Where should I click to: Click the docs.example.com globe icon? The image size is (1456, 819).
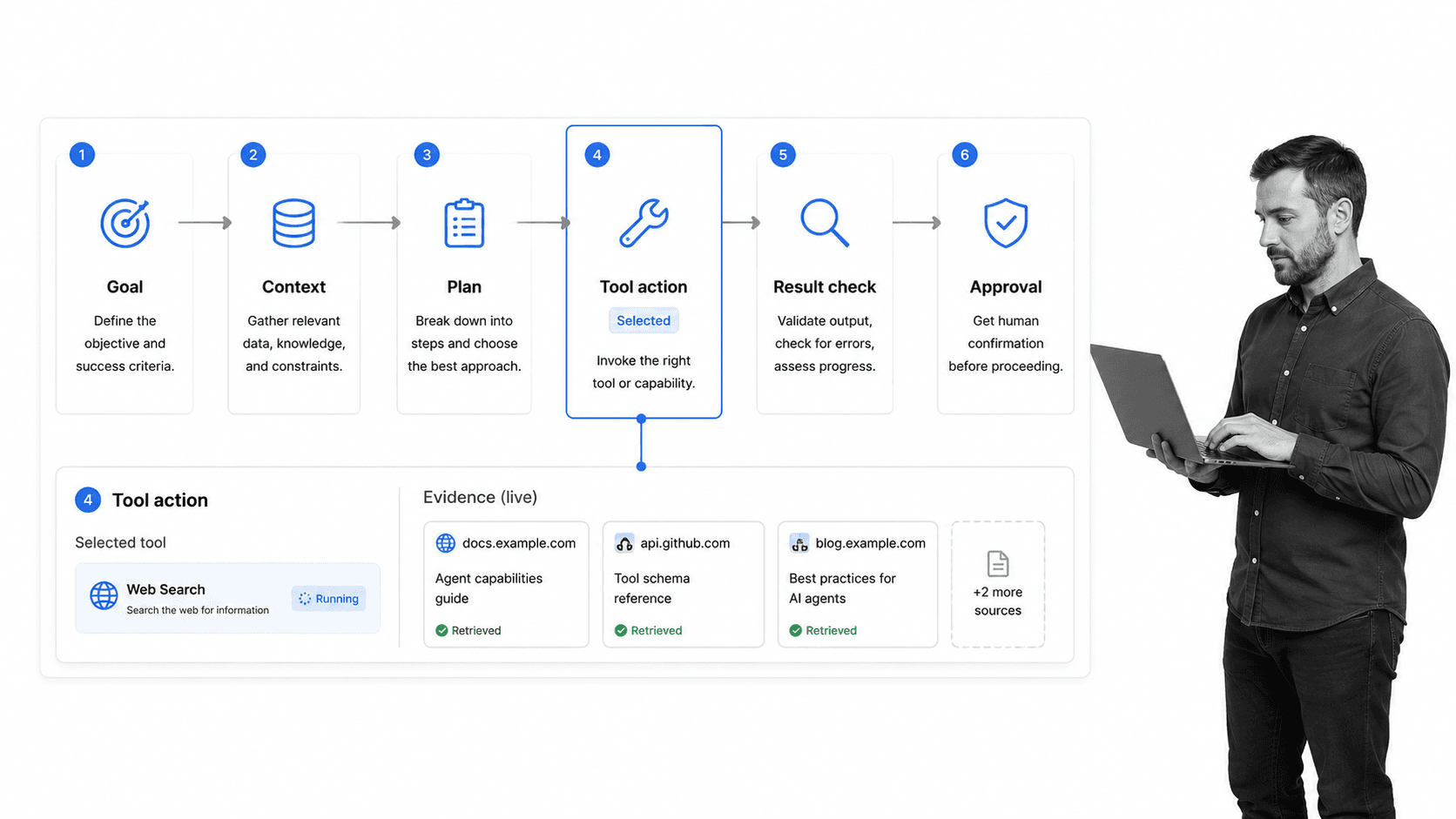(x=445, y=543)
